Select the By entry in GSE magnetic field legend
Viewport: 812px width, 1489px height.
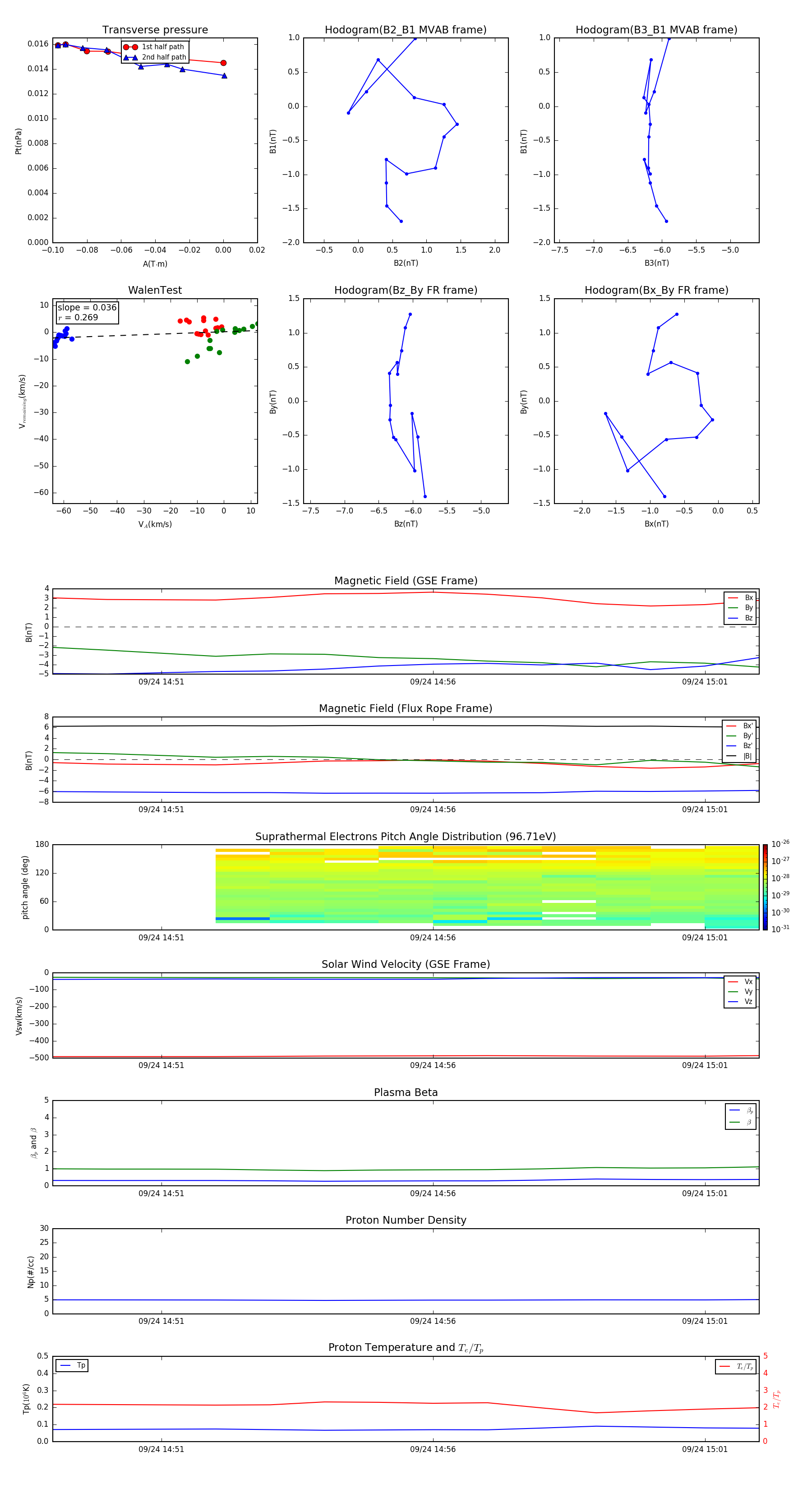740,607
